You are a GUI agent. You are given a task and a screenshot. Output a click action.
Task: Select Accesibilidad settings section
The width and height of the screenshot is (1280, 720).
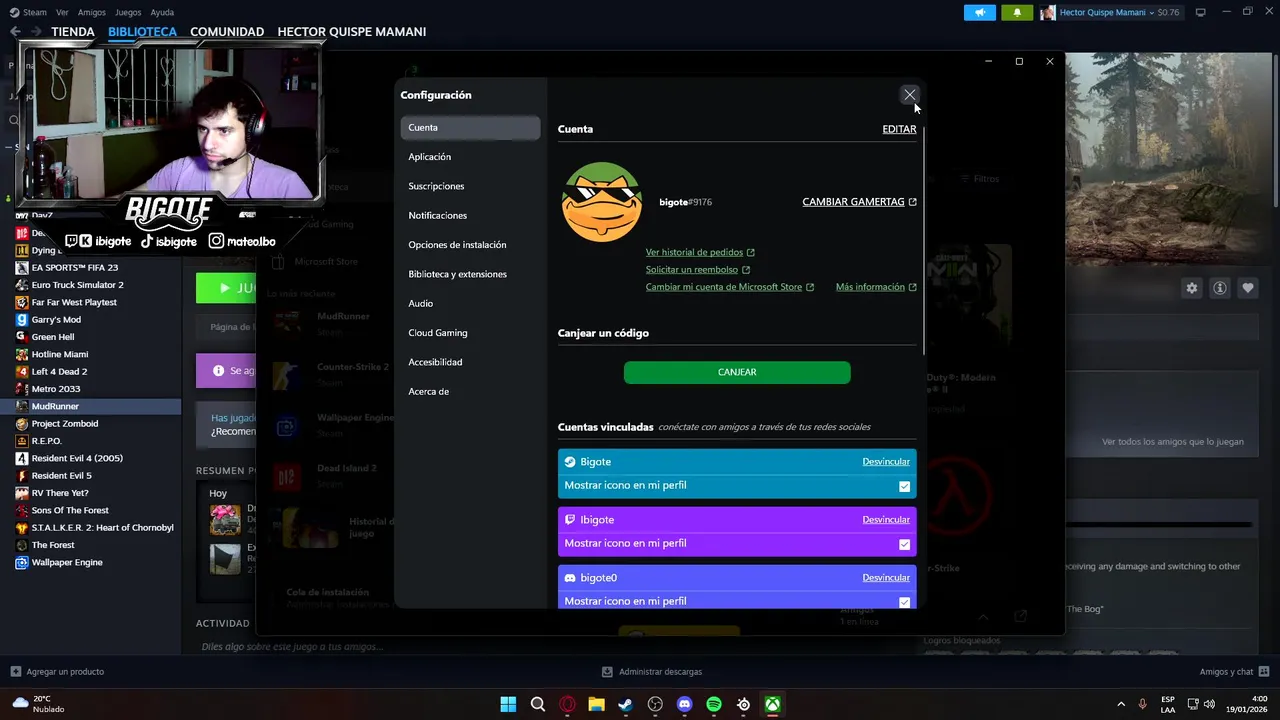[470, 362]
